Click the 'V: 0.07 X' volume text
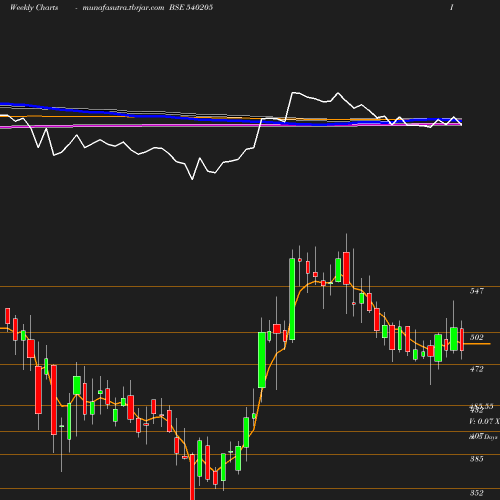500x500 pixels. (x=485, y=421)
